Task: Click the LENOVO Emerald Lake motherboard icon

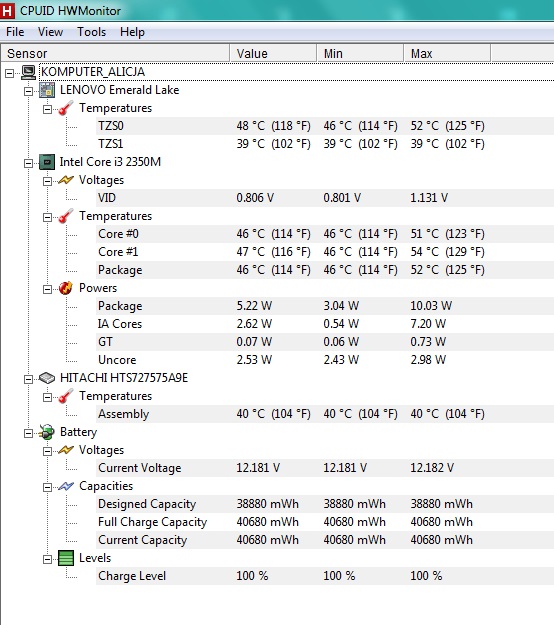Action: click(x=47, y=90)
